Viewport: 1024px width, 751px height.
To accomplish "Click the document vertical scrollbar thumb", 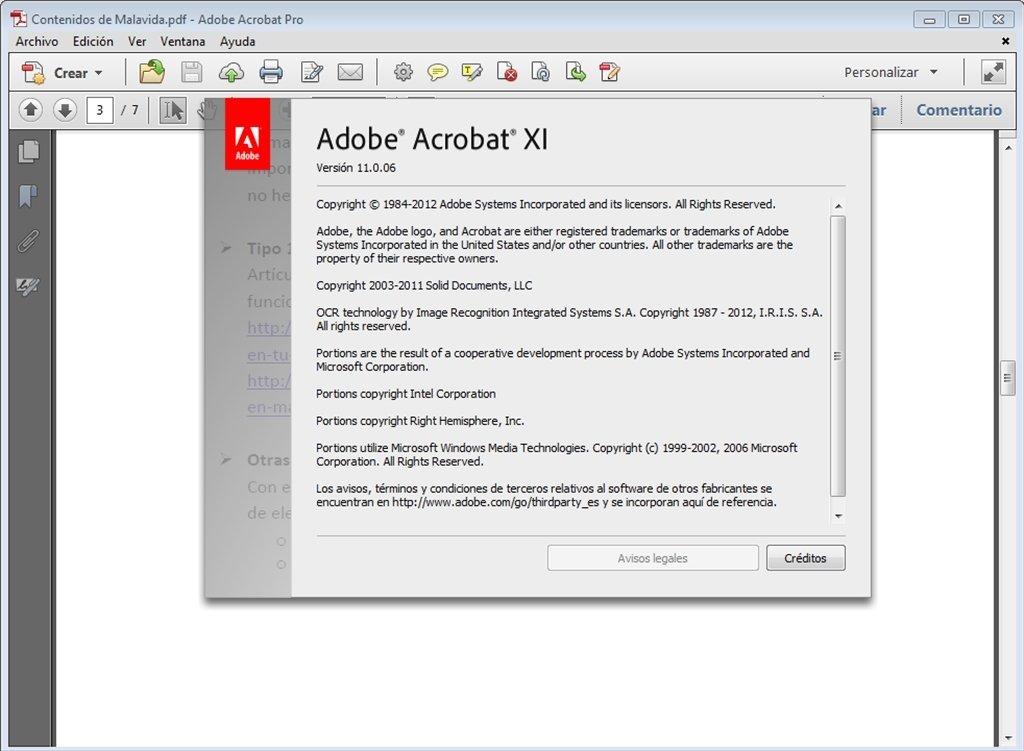I will pyautogui.click(x=1007, y=378).
